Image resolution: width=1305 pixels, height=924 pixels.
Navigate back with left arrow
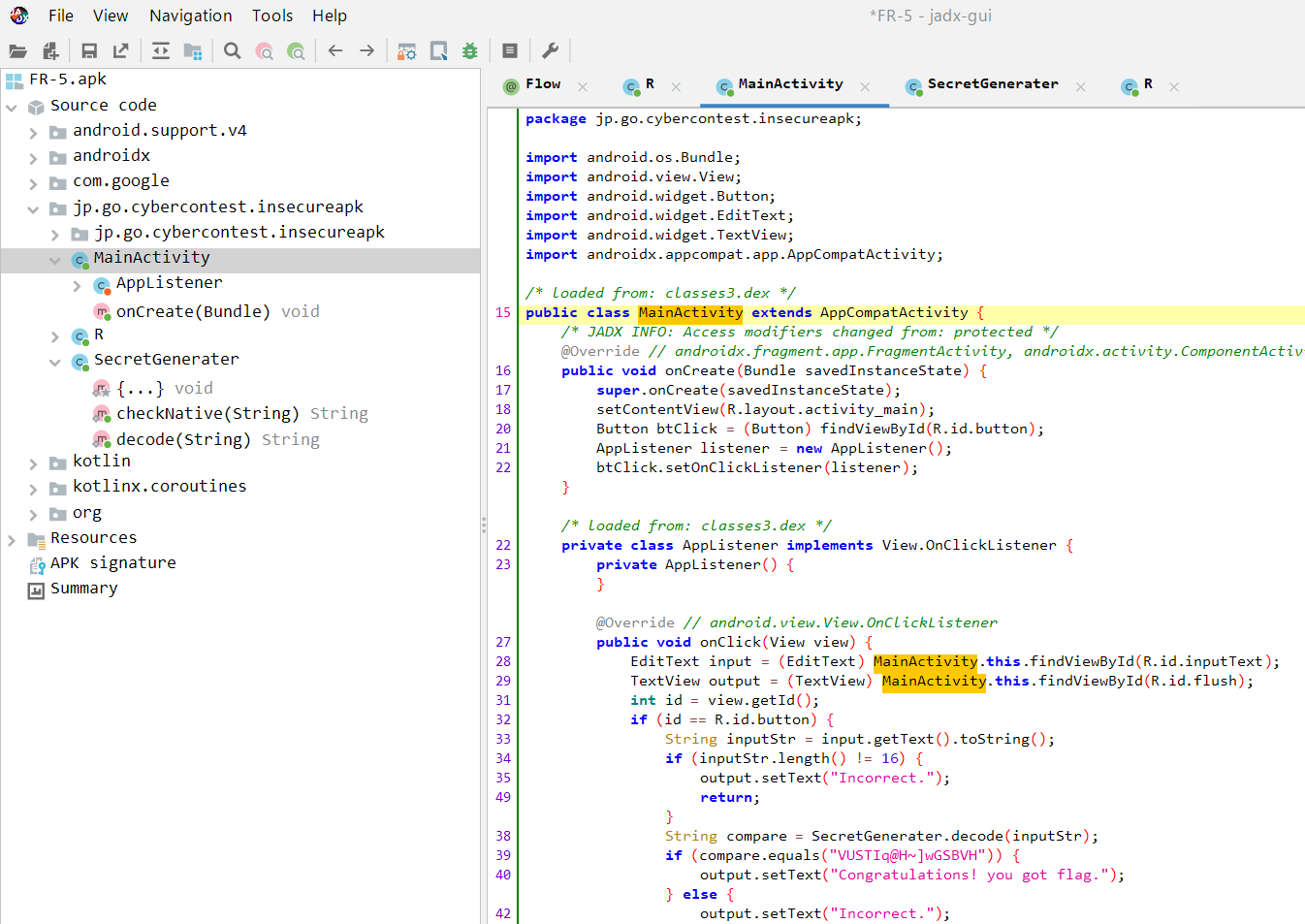tap(335, 51)
